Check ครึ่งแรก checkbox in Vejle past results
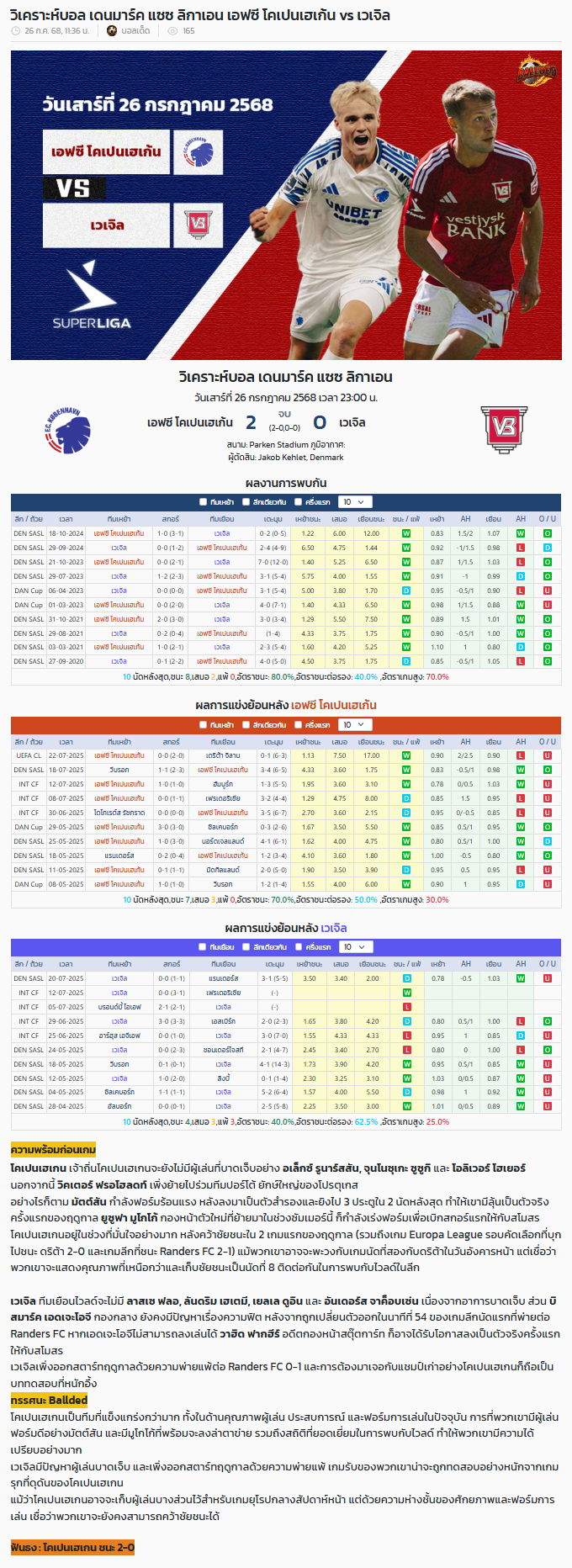 point(299,947)
